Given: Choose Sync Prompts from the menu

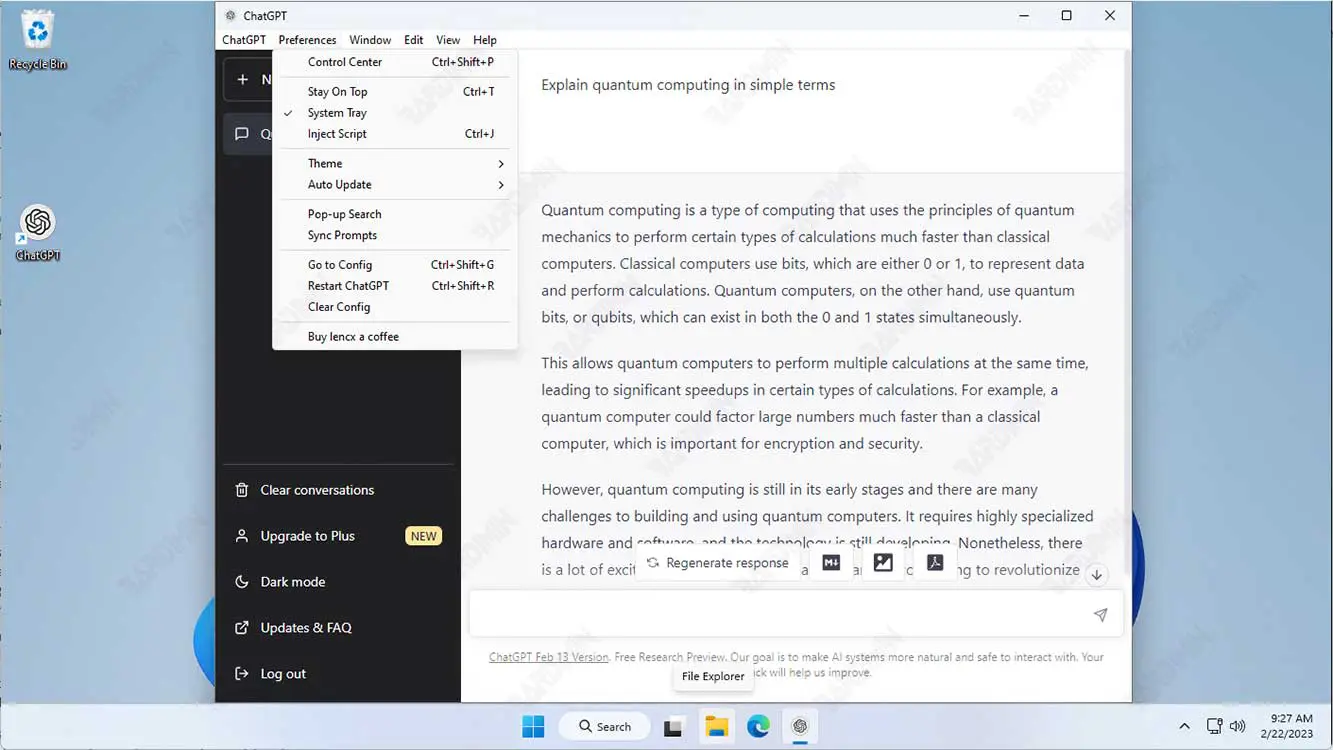Looking at the screenshot, I should pyautogui.click(x=395, y=236).
